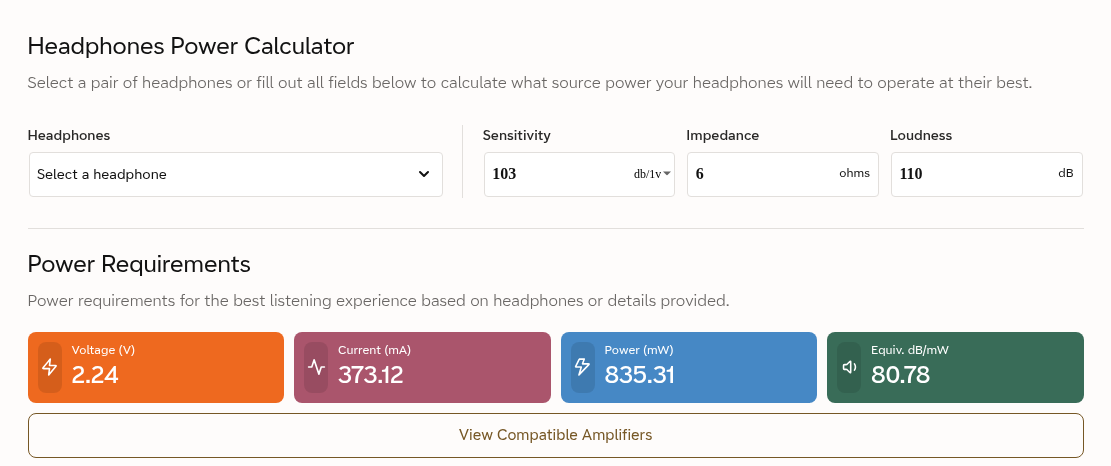The height and width of the screenshot is (466, 1111).
Task: Click the headphone dropdown chevron arrow
Action: 424,174
